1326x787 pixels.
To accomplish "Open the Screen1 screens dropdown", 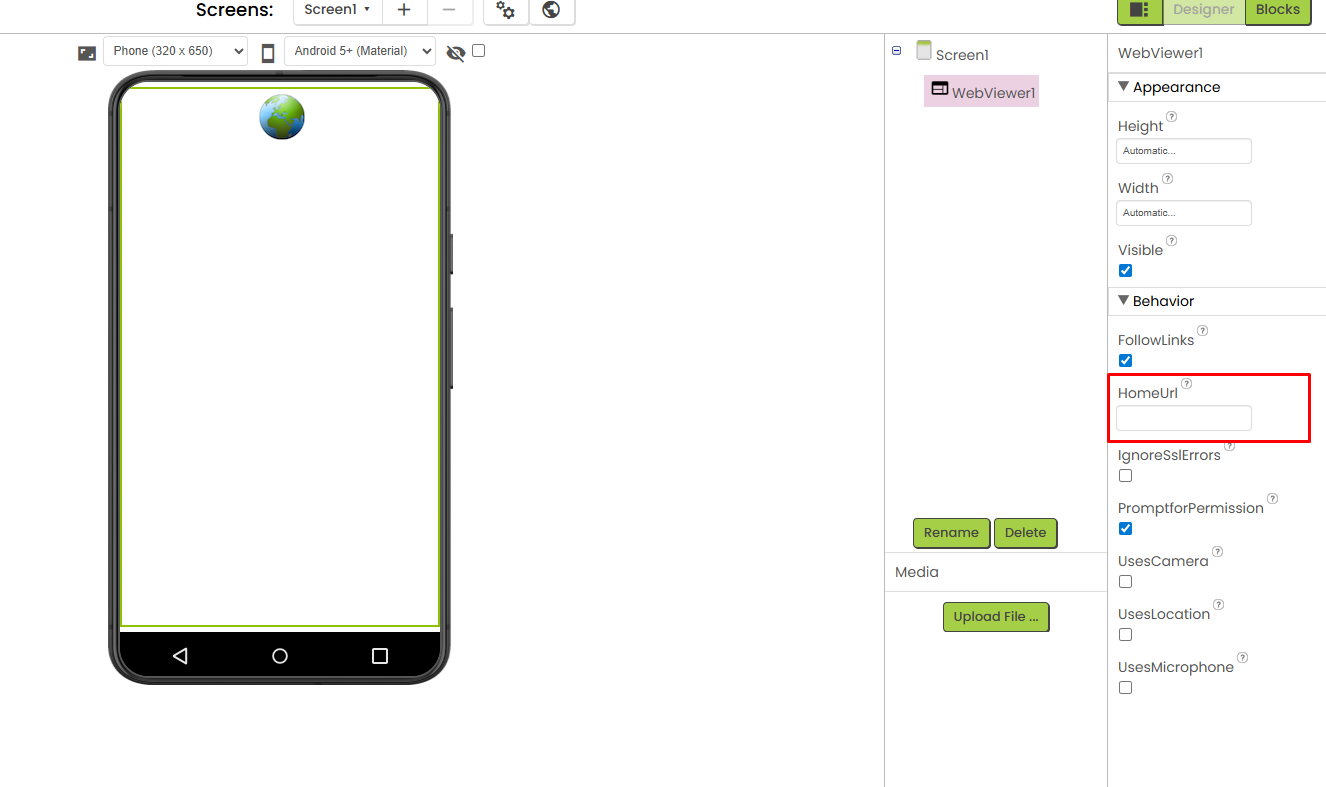I will coord(337,10).
